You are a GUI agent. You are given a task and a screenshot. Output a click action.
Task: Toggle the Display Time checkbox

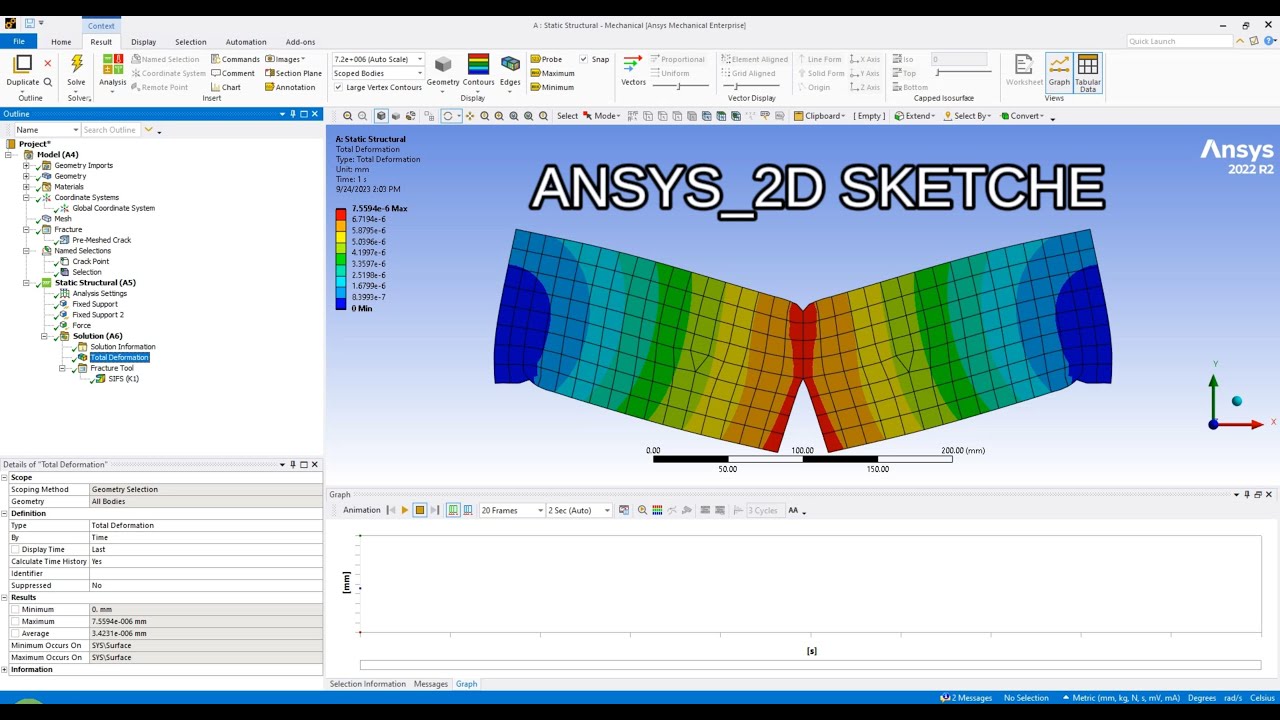[15, 549]
